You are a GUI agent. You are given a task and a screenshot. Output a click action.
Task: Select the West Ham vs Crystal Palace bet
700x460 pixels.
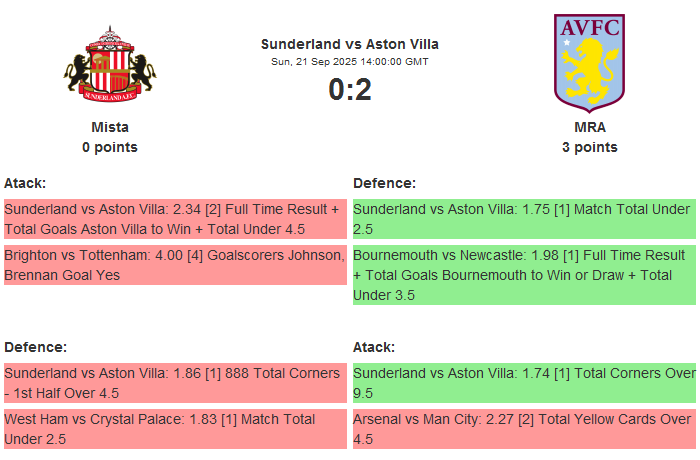click(x=175, y=429)
